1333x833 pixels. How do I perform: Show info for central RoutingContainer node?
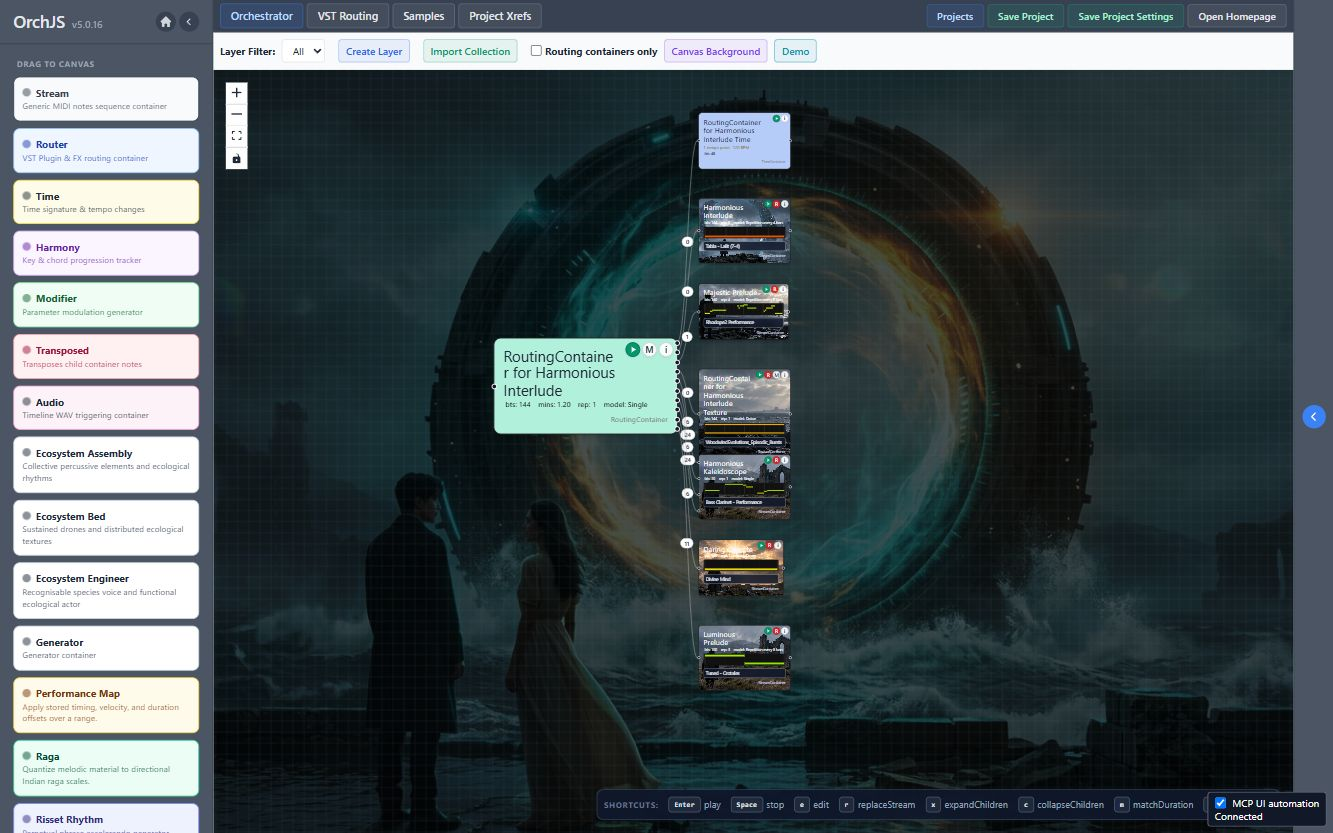(666, 349)
